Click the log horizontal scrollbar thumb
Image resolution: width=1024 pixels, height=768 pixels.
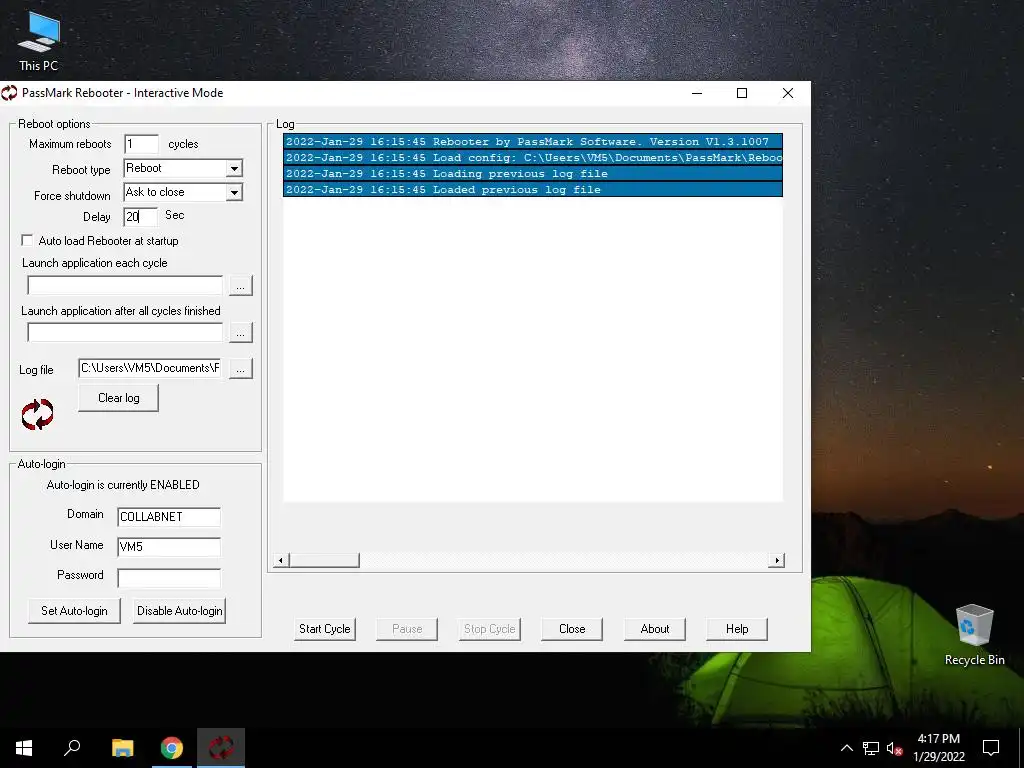tap(325, 560)
